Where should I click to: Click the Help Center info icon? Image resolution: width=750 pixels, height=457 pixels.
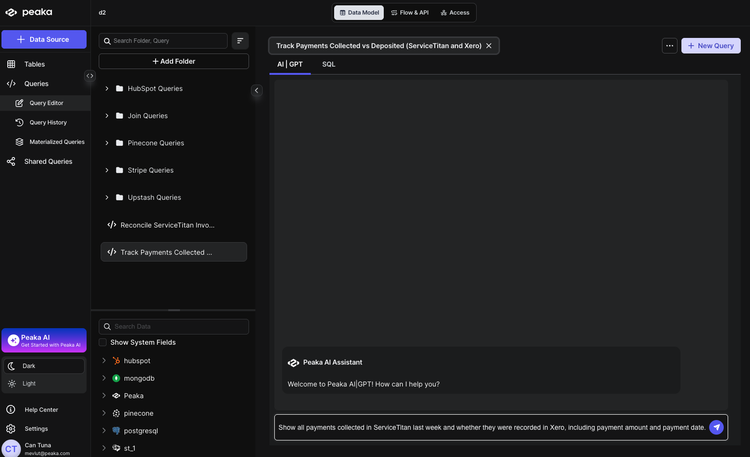tap(11, 410)
